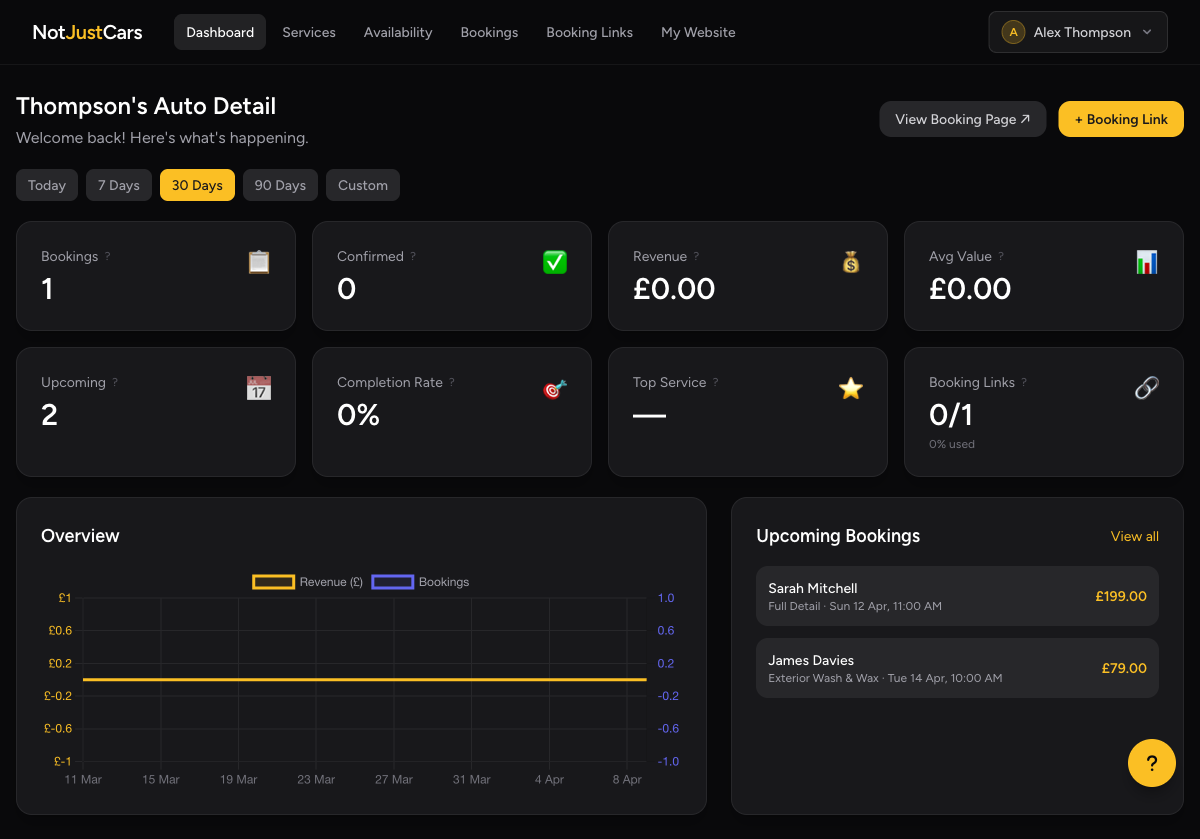This screenshot has height=839, width=1200.
Task: Click the green checkmark icon on Confirmed card
Action: coord(555,262)
